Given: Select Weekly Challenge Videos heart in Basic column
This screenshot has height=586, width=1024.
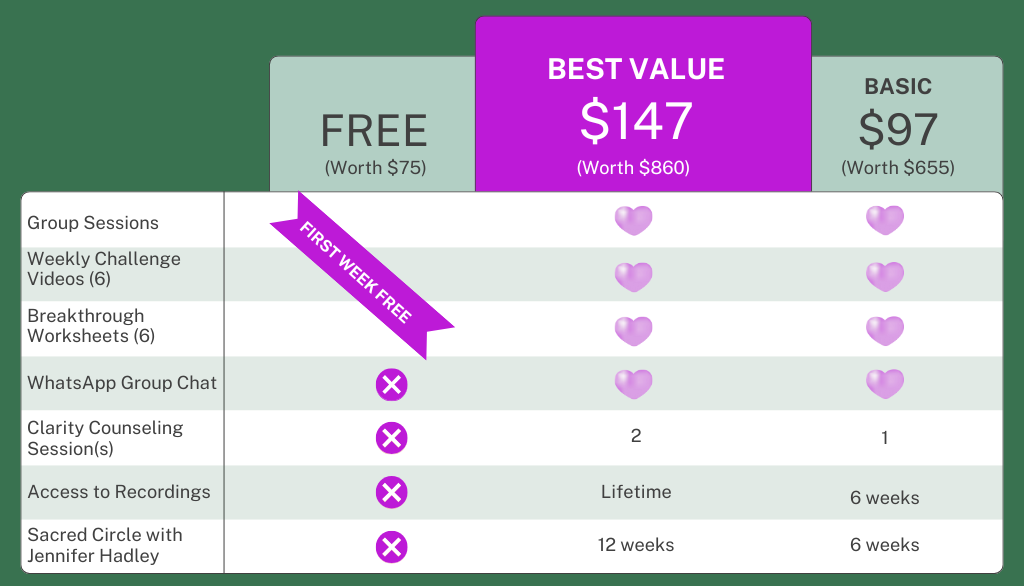Looking at the screenshot, I should [885, 276].
